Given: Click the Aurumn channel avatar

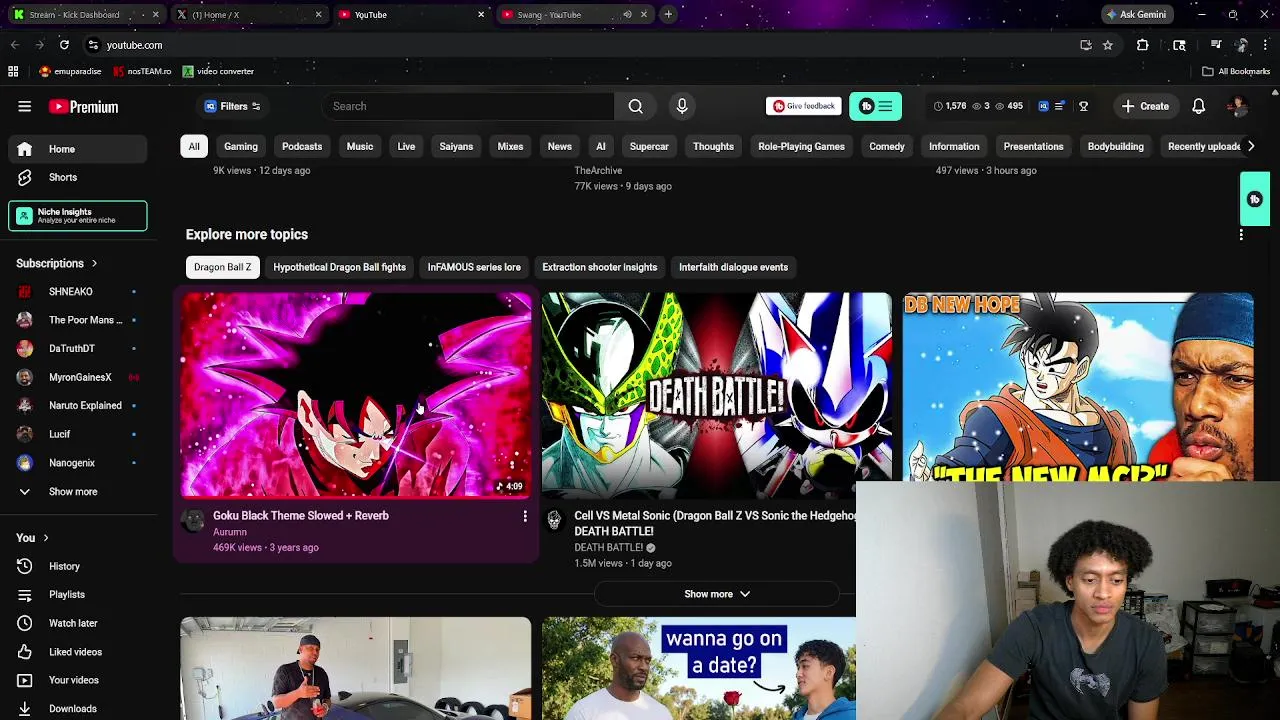Looking at the screenshot, I should pyautogui.click(x=193, y=520).
